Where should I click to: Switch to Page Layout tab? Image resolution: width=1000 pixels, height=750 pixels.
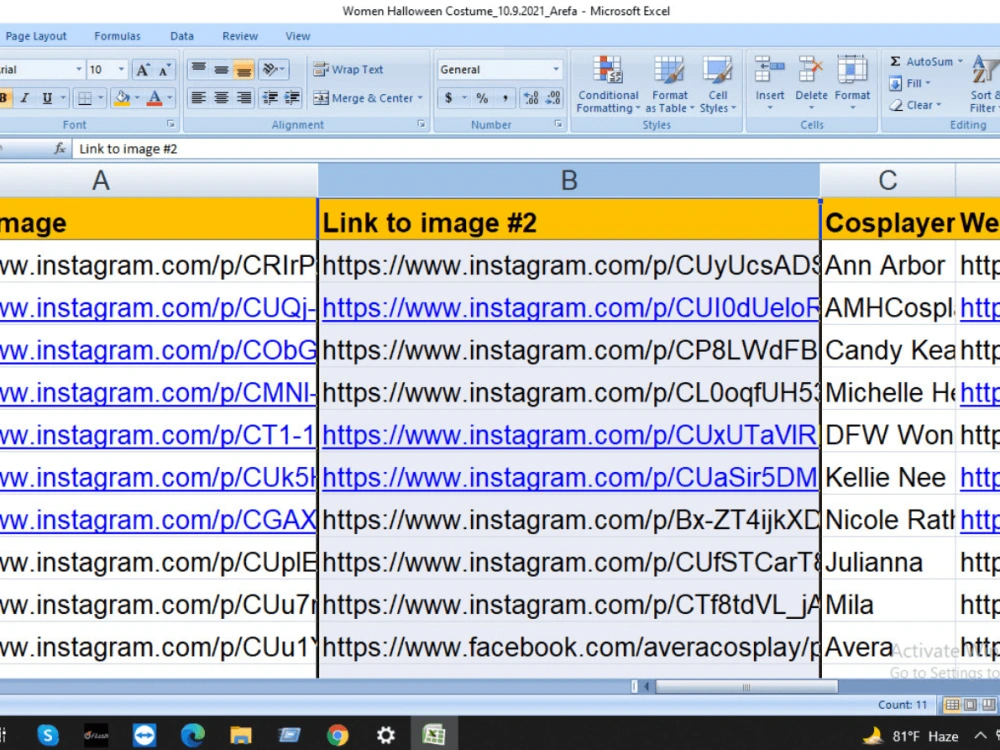pos(36,36)
